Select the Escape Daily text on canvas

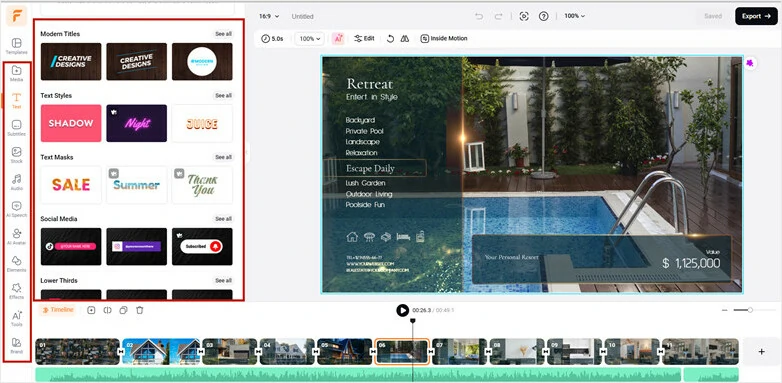point(370,169)
